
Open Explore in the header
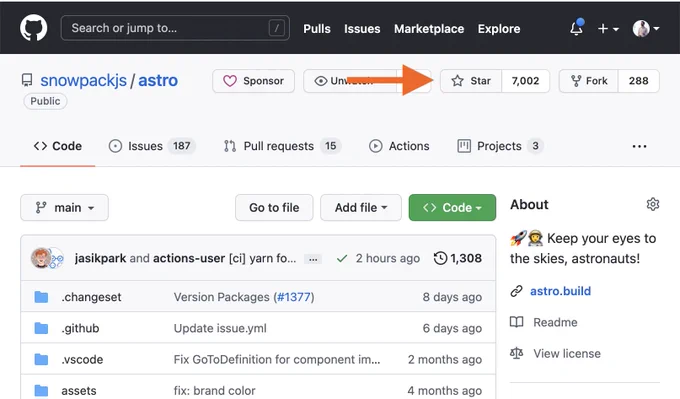tap(499, 29)
